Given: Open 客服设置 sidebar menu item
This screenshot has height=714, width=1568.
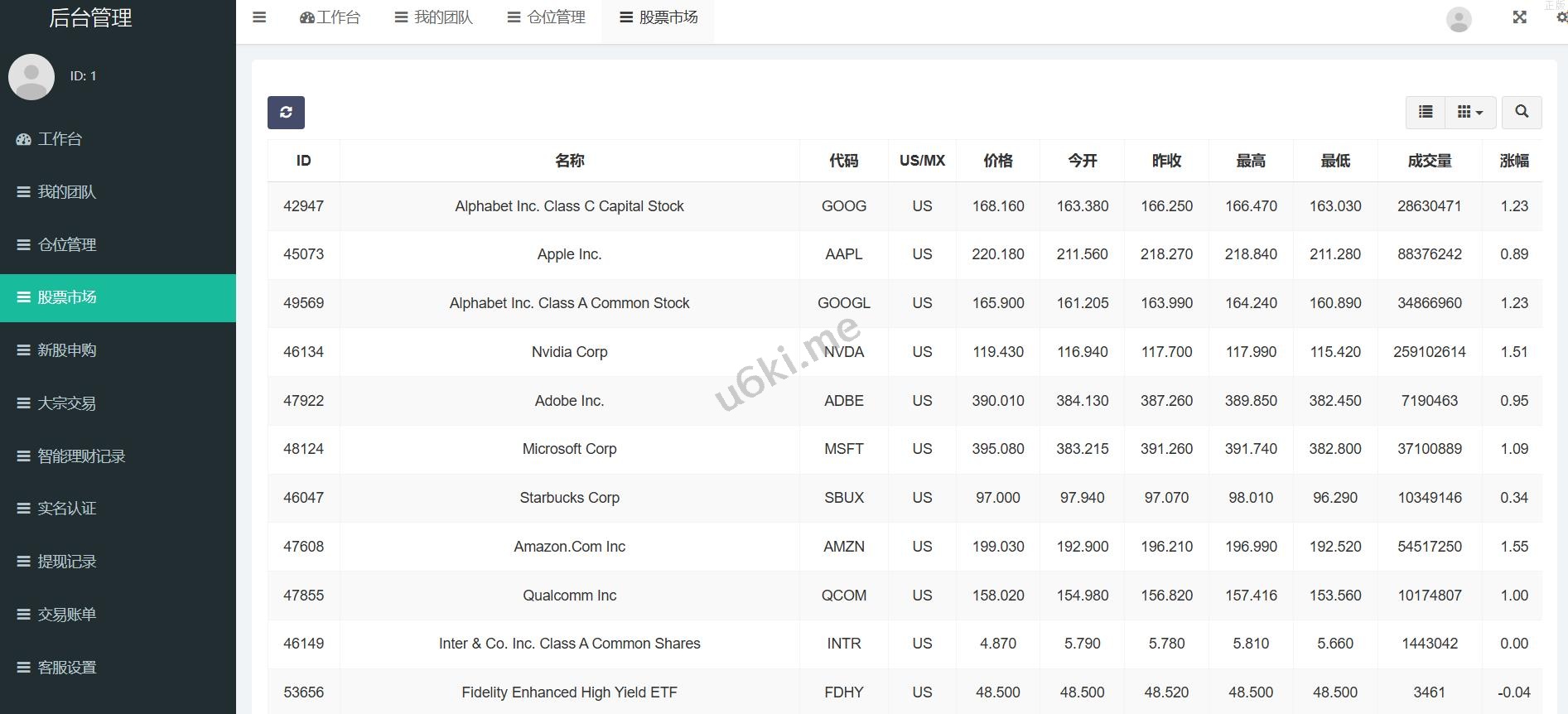Looking at the screenshot, I should tap(67, 668).
